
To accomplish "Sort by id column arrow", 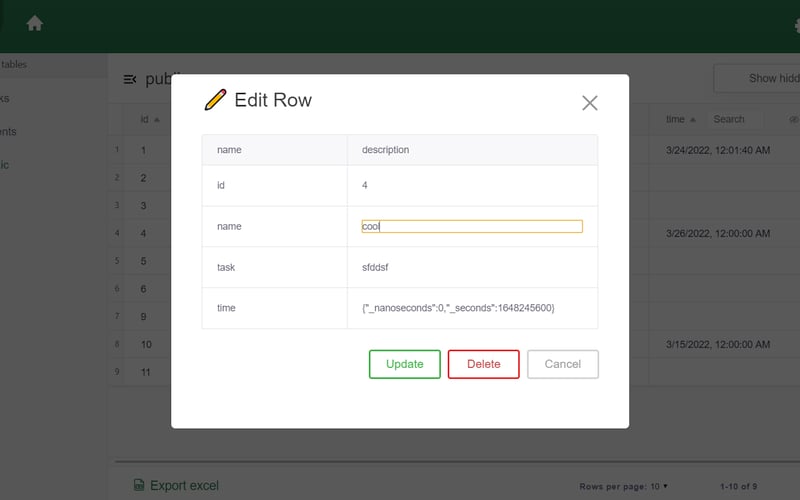I will click(x=157, y=120).
